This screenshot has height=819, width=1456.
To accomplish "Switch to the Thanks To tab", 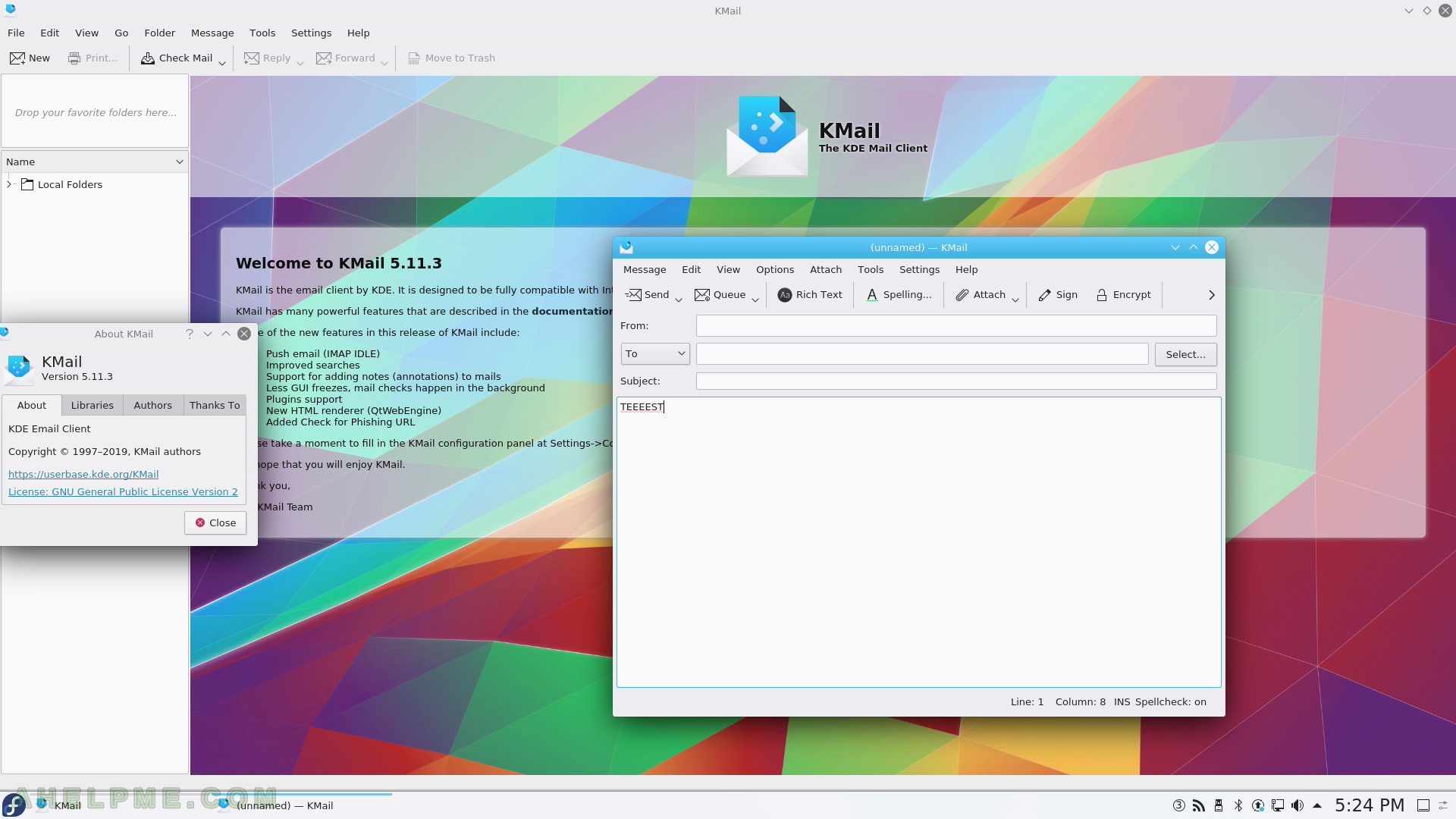I will tap(215, 406).
